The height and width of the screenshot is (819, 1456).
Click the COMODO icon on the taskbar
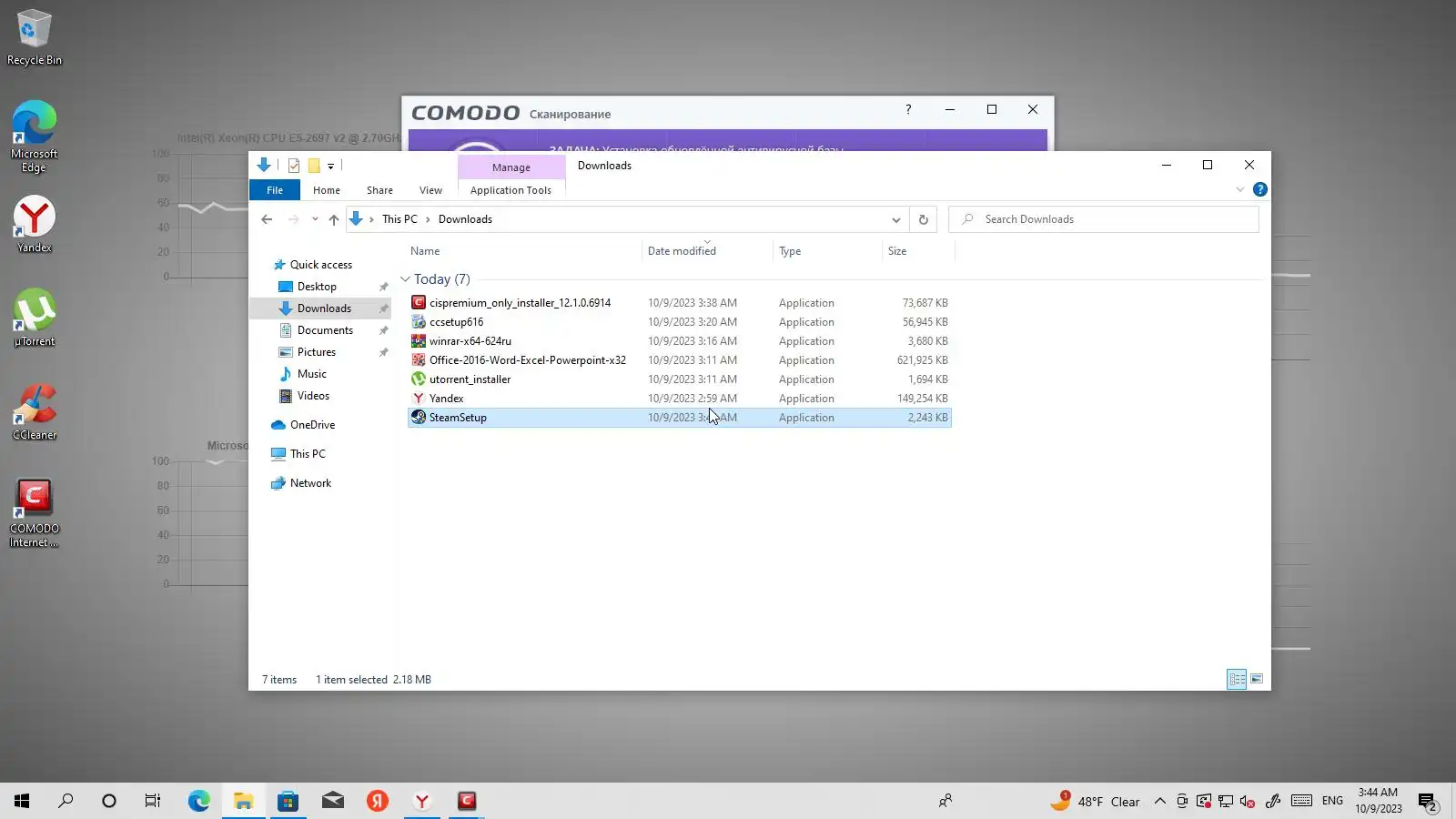click(x=467, y=801)
